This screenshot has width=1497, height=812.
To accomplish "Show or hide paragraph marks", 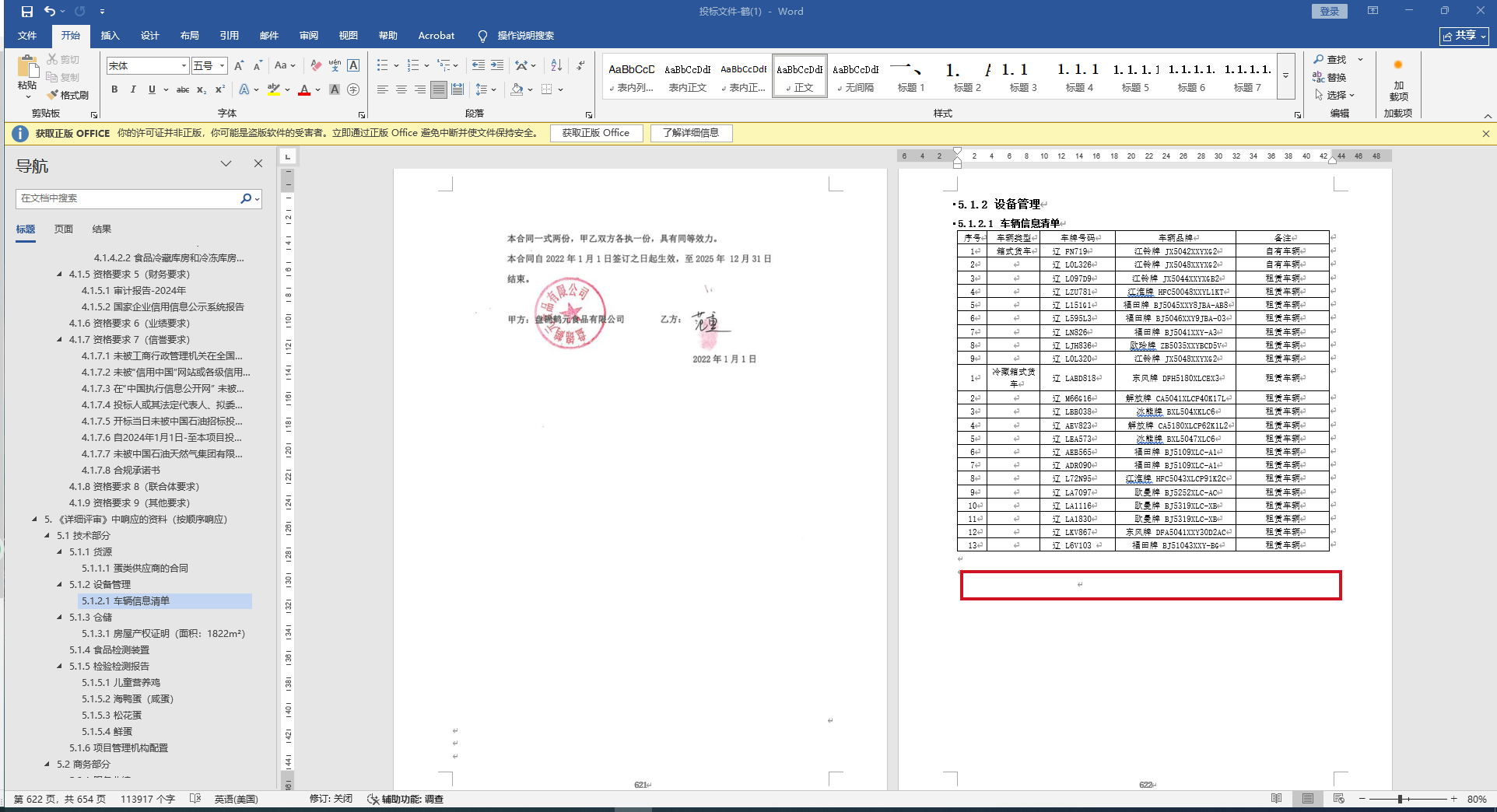I will tap(580, 65).
